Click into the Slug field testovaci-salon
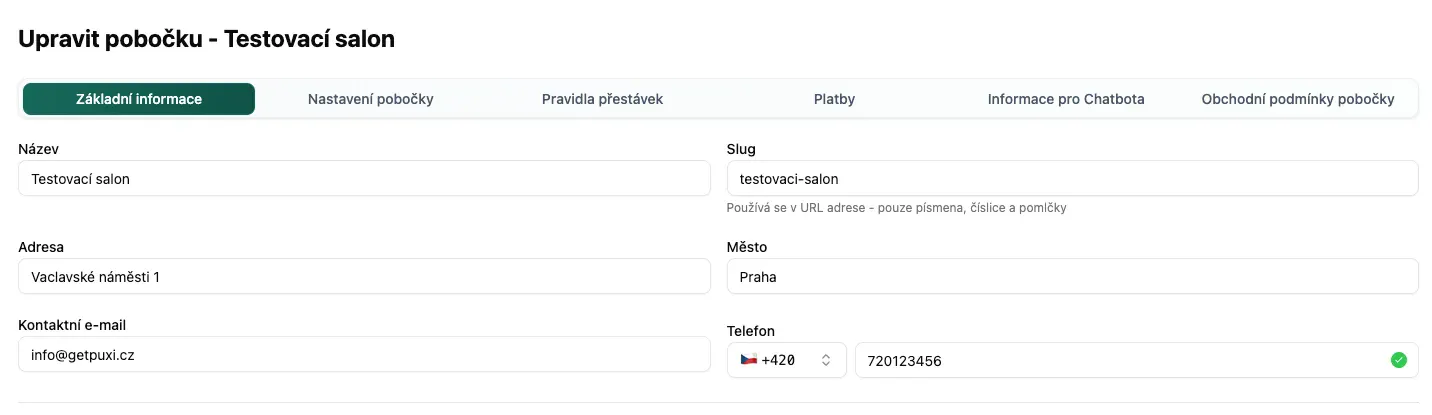 pos(1072,179)
